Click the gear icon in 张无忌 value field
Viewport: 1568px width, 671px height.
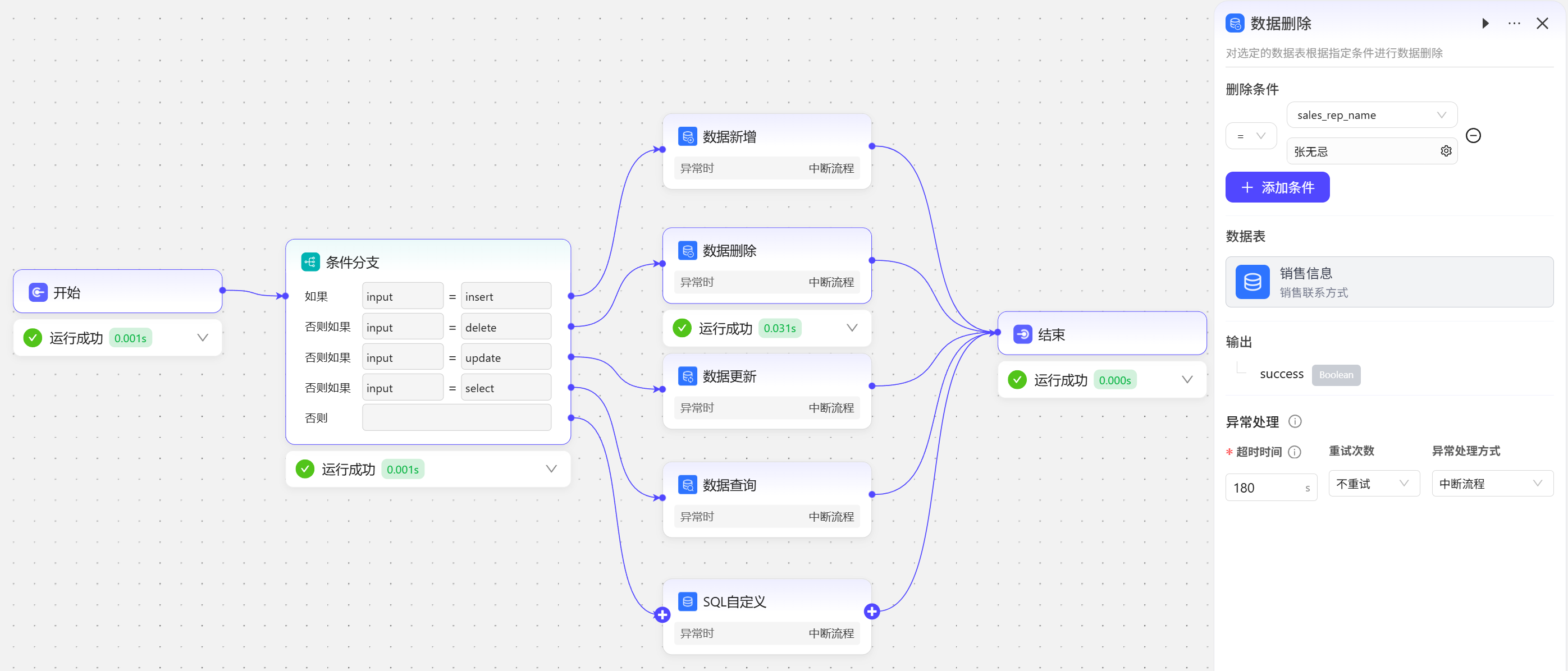click(x=1446, y=151)
